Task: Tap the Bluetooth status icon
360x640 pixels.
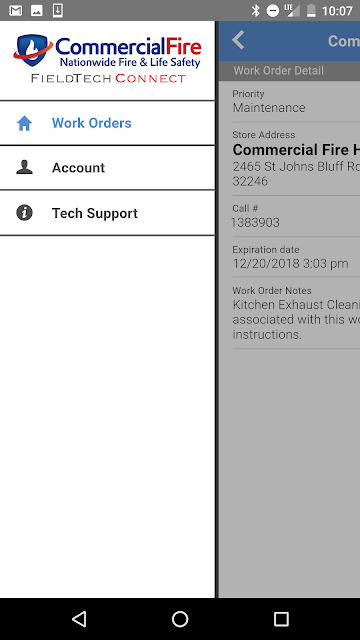Action: tap(256, 11)
